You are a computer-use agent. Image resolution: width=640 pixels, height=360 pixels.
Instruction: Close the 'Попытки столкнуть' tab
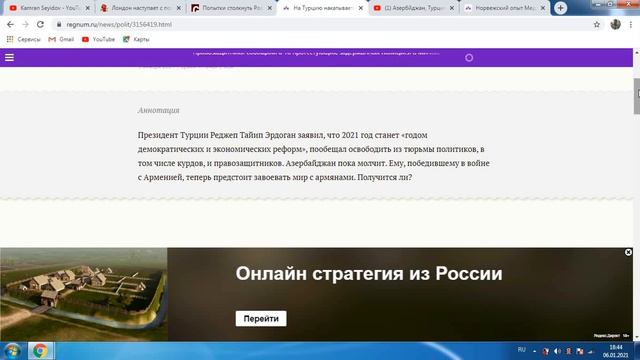coord(269,8)
